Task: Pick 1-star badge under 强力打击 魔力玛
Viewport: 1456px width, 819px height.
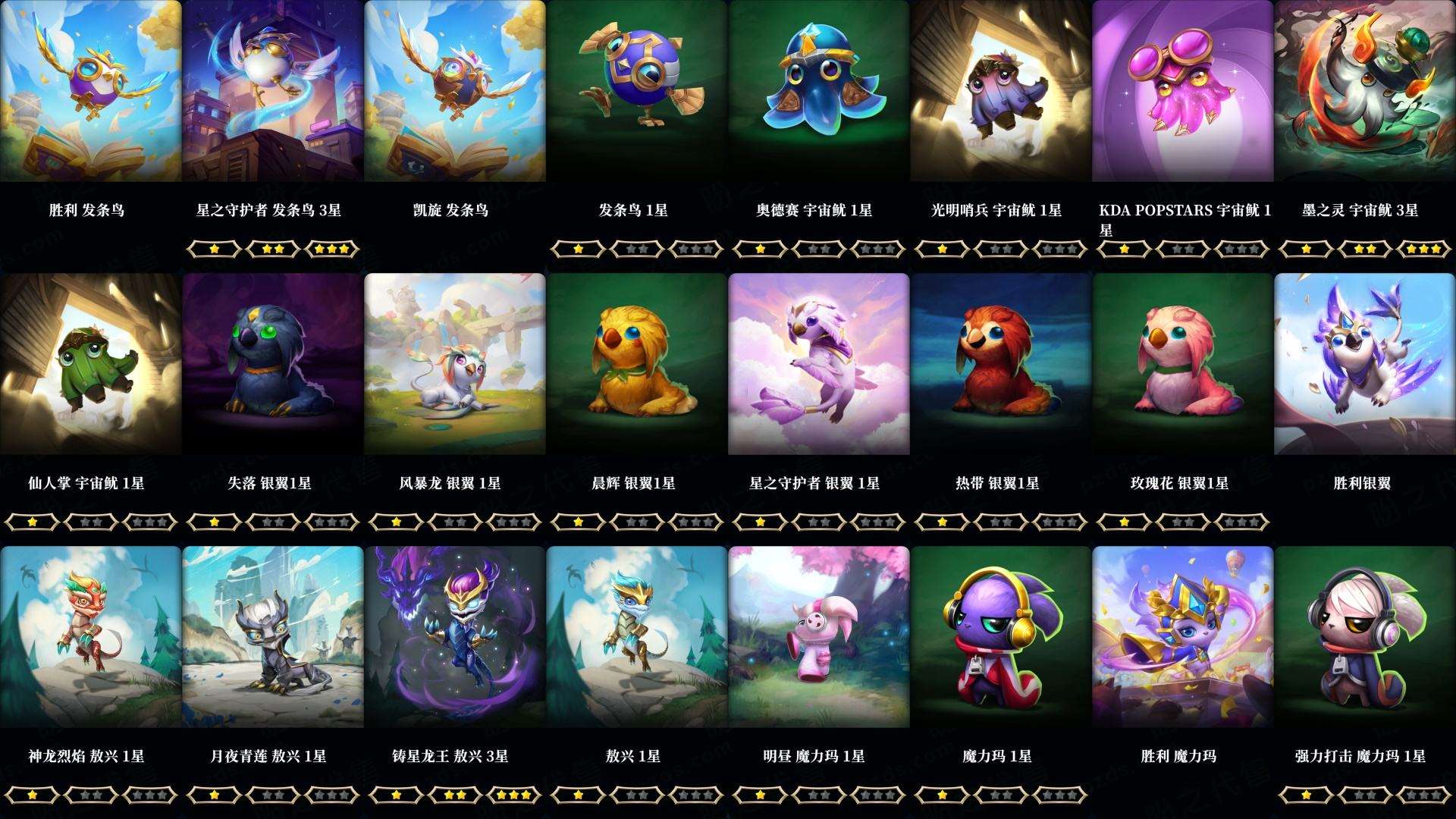Action: [x=1306, y=795]
